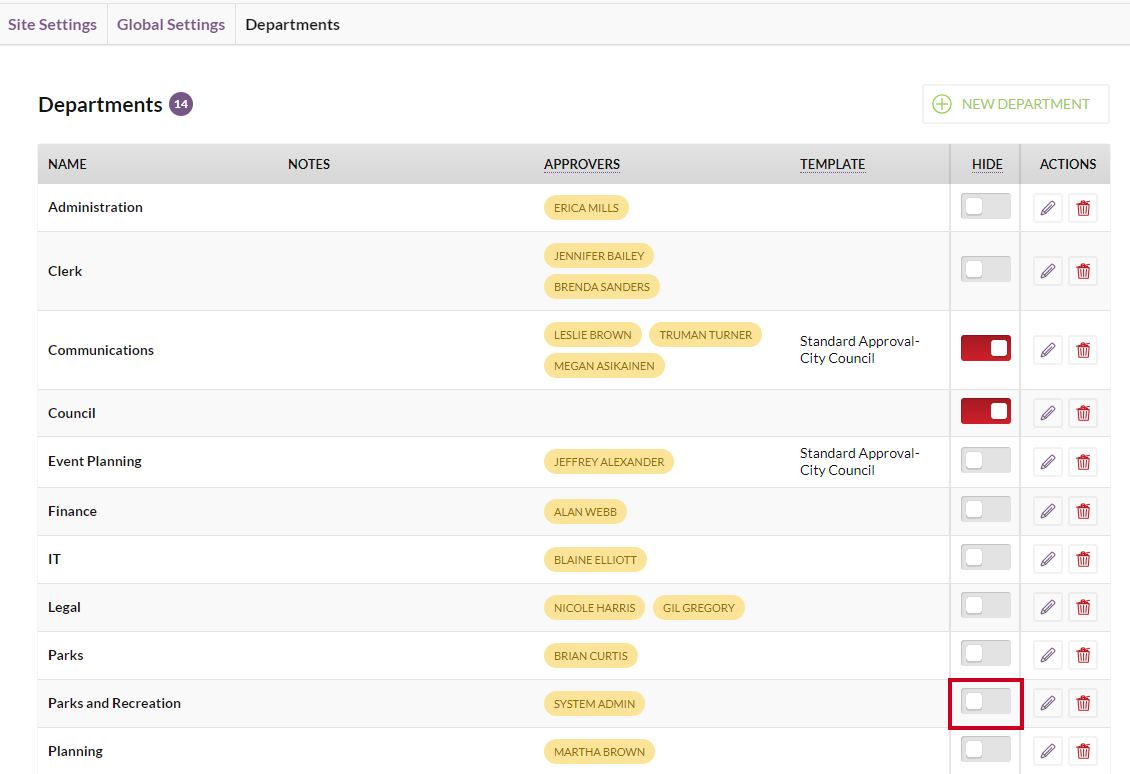Edit the Administration department

[x=1048, y=208]
